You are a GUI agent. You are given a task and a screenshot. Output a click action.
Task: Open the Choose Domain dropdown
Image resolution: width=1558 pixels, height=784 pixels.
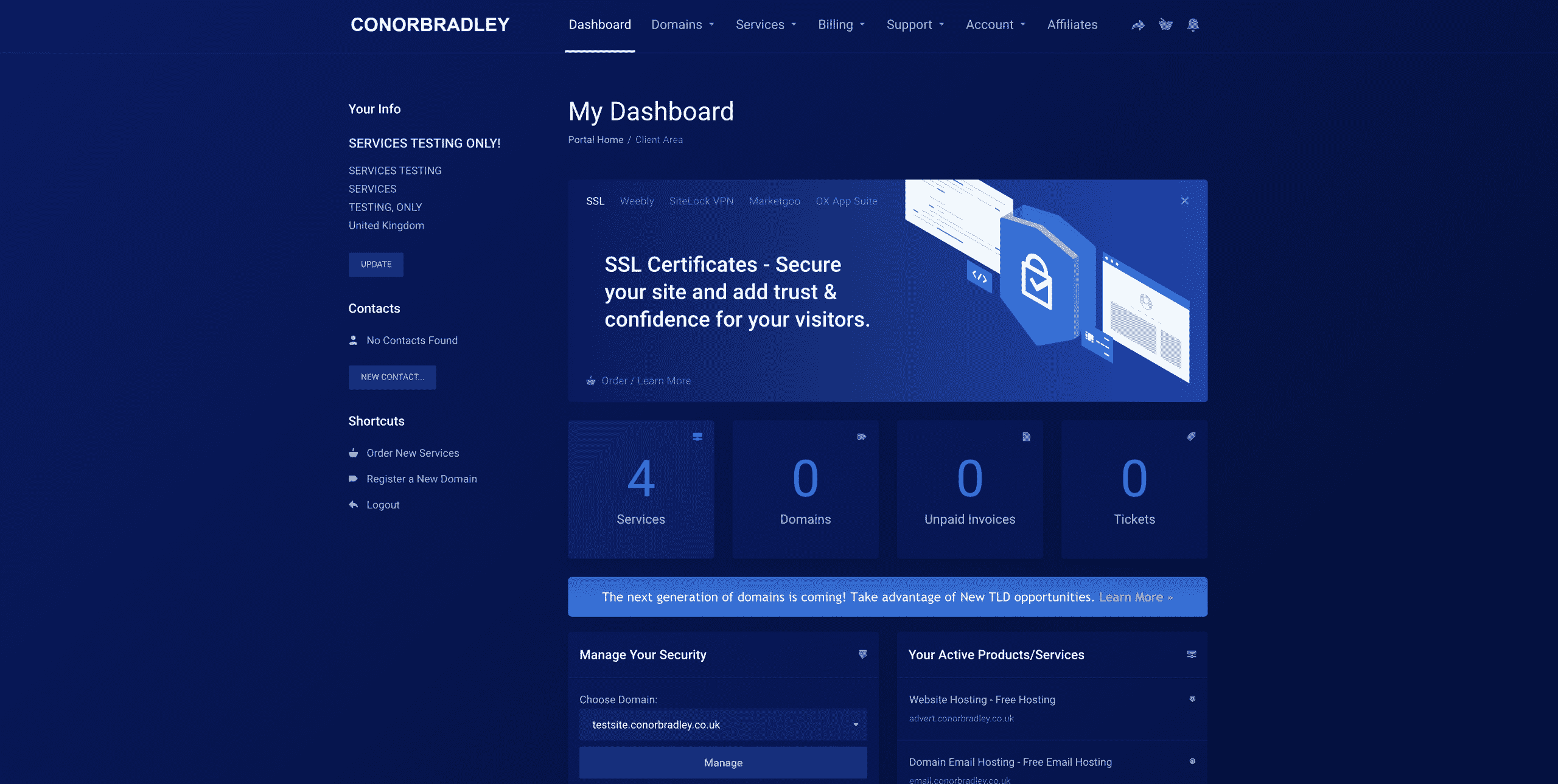tap(723, 724)
